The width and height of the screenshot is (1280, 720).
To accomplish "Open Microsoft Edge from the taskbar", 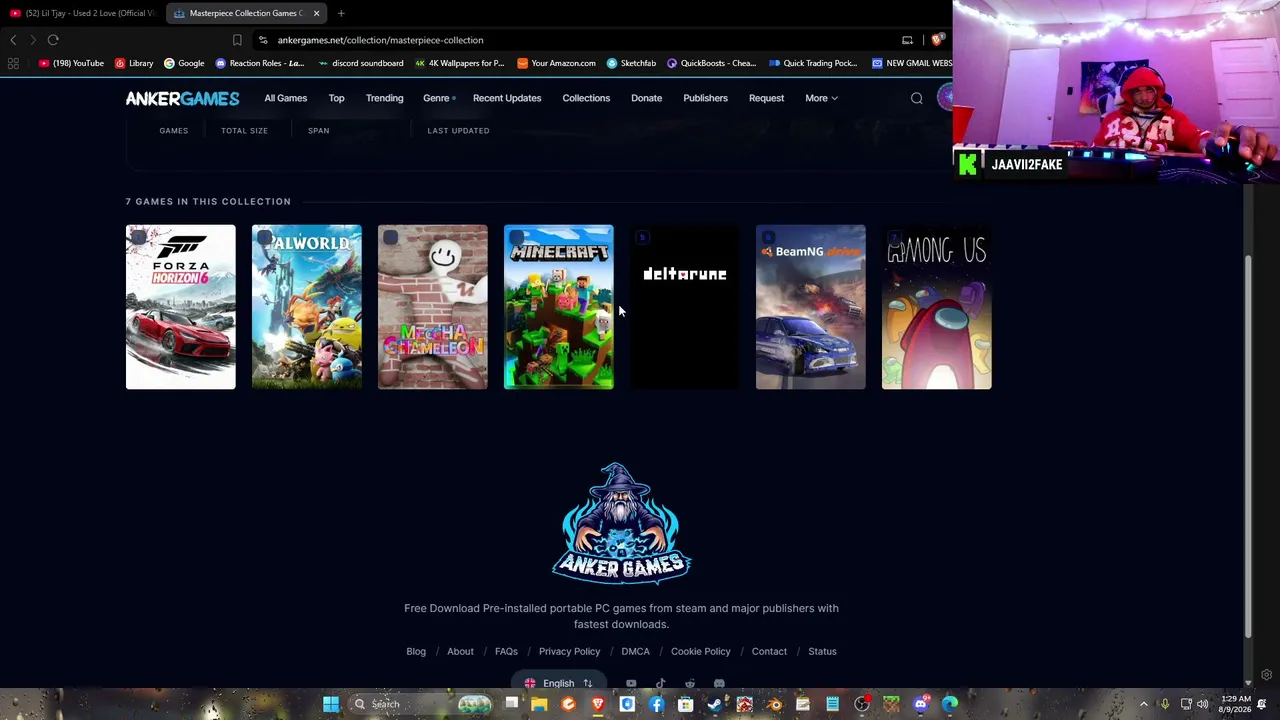I will click(x=950, y=704).
